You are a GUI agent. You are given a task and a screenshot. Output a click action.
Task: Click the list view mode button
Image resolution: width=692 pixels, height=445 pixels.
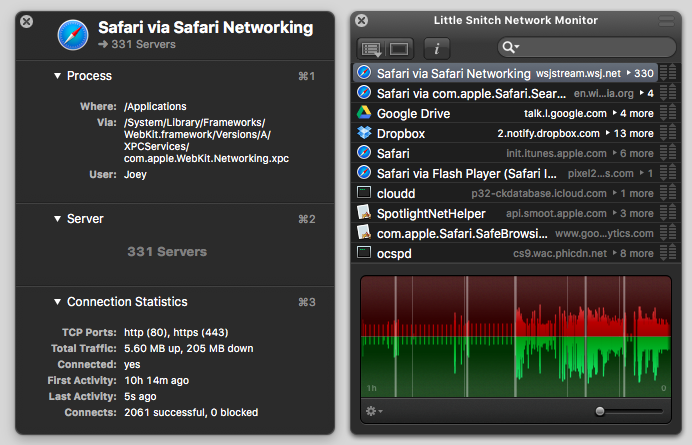(371, 49)
